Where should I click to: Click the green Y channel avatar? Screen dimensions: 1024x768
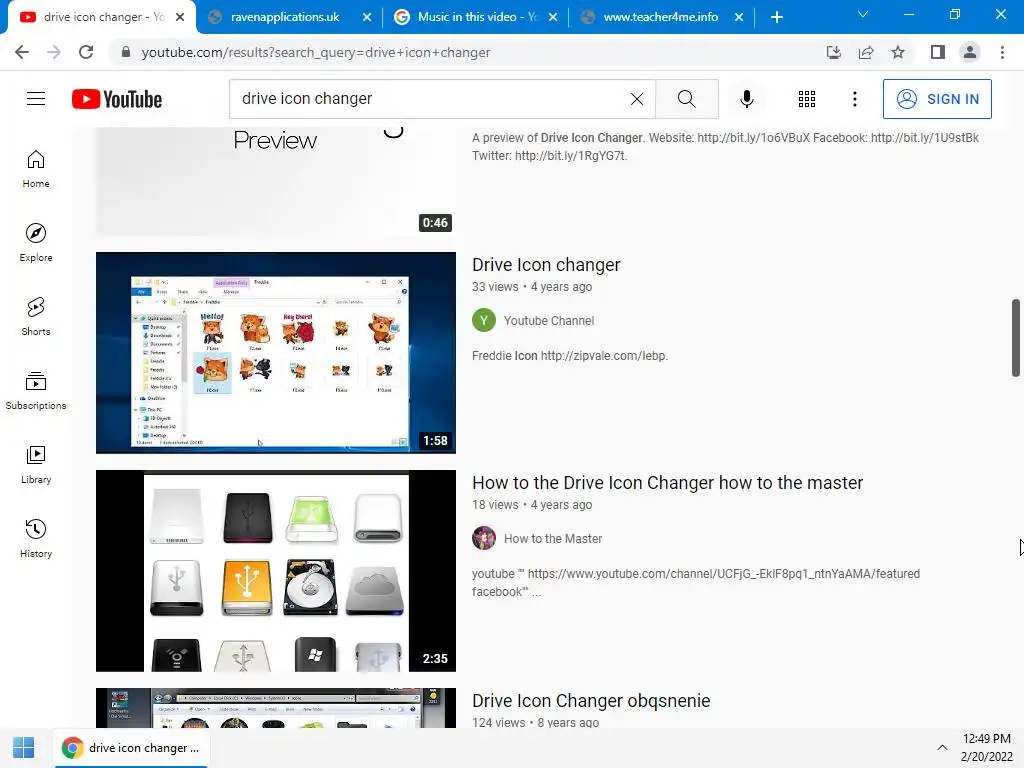(484, 320)
